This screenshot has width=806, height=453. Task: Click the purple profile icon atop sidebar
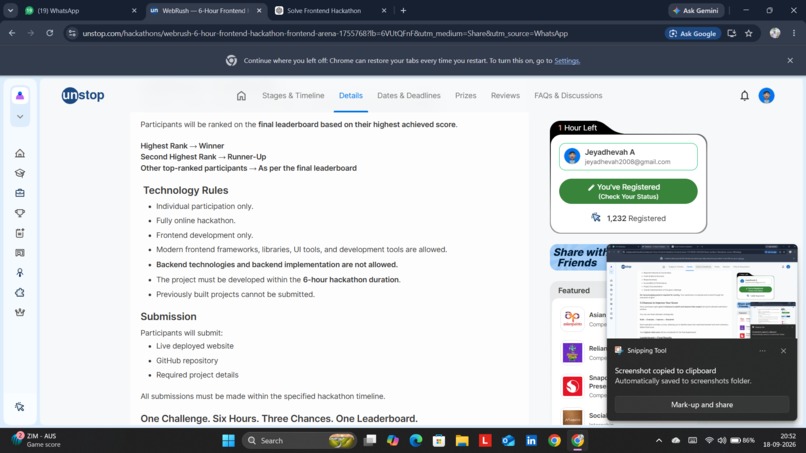20,96
